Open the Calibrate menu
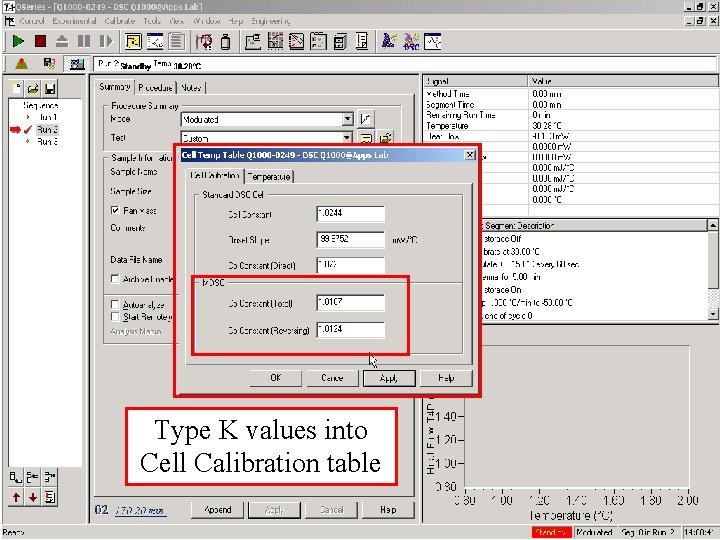The width and height of the screenshot is (720, 540). pos(119,21)
